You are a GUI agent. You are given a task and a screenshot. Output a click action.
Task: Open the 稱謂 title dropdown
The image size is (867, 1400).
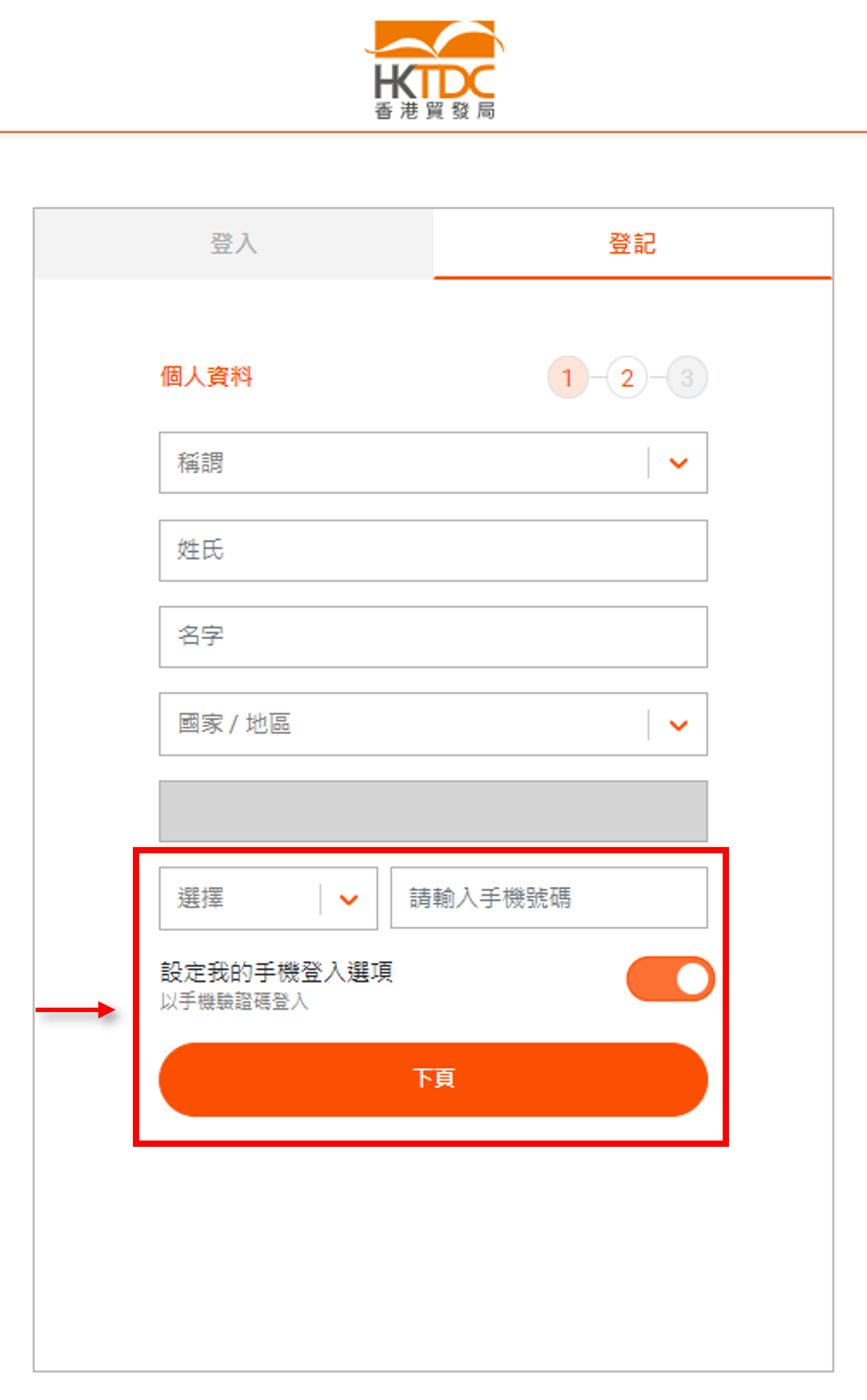(x=433, y=463)
